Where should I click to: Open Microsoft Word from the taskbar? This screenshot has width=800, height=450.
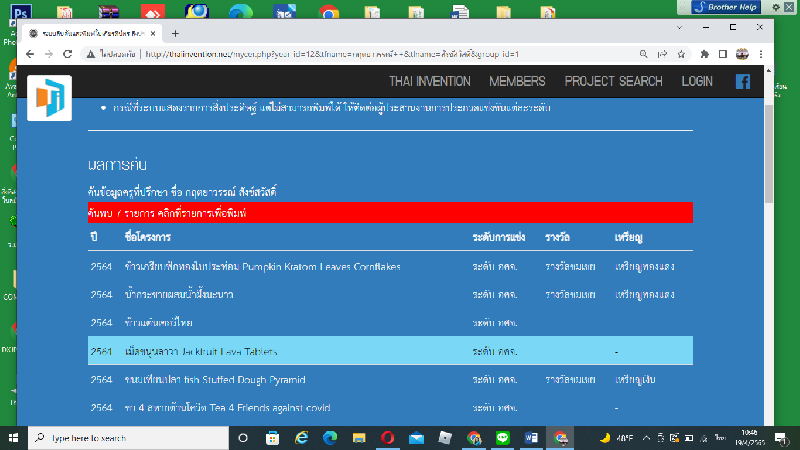pos(531,438)
